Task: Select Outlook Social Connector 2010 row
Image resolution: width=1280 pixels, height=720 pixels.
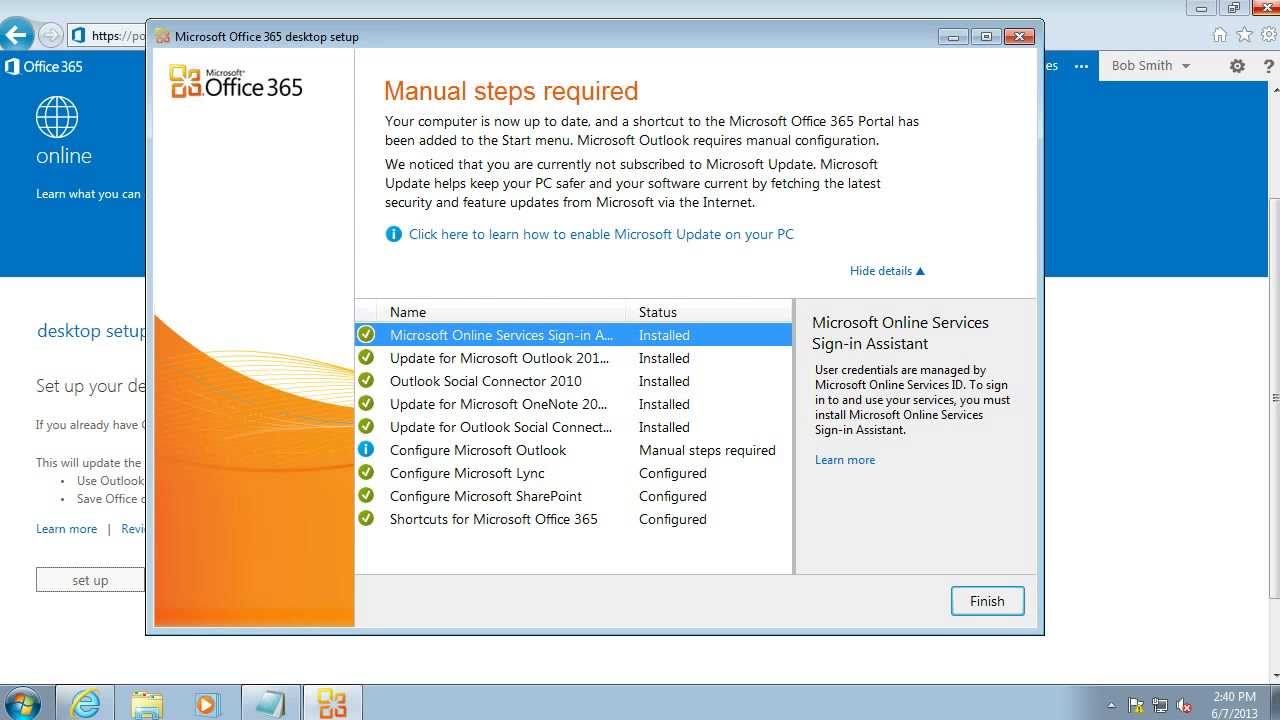Action: (x=573, y=381)
